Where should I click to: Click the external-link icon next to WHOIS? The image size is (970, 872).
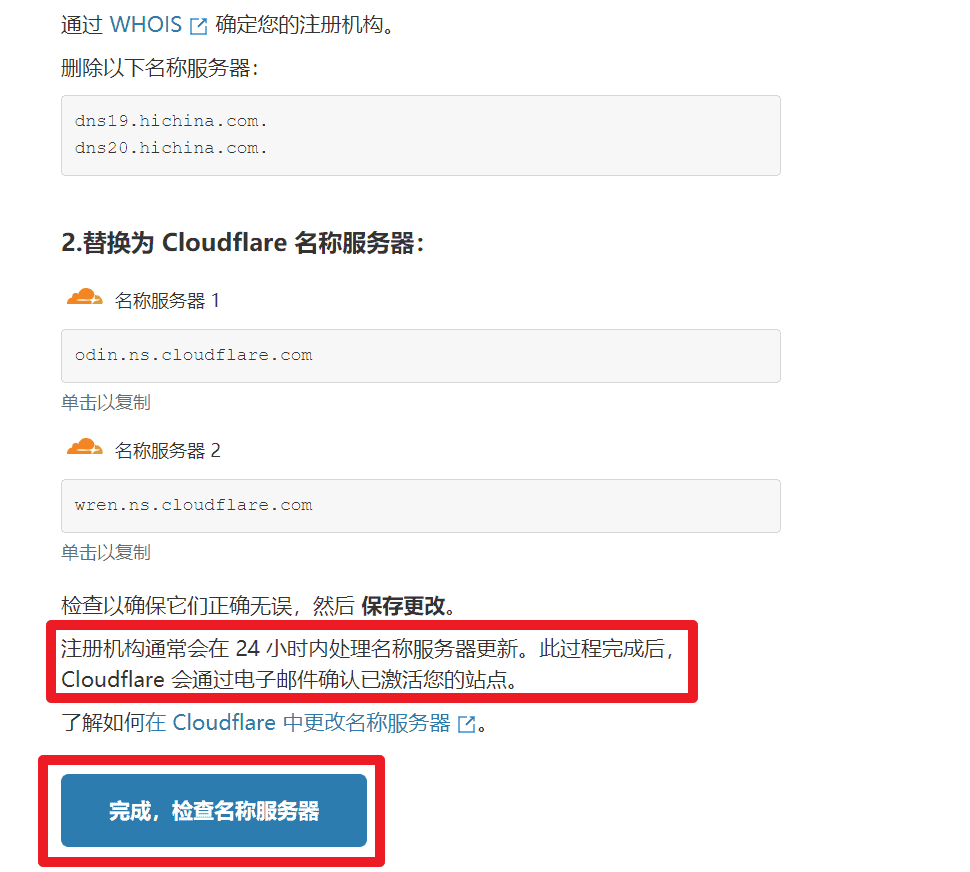tap(198, 26)
